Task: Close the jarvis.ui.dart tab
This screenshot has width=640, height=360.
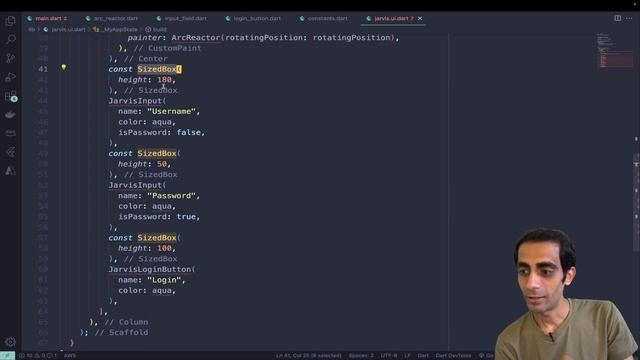Action: [420, 18]
